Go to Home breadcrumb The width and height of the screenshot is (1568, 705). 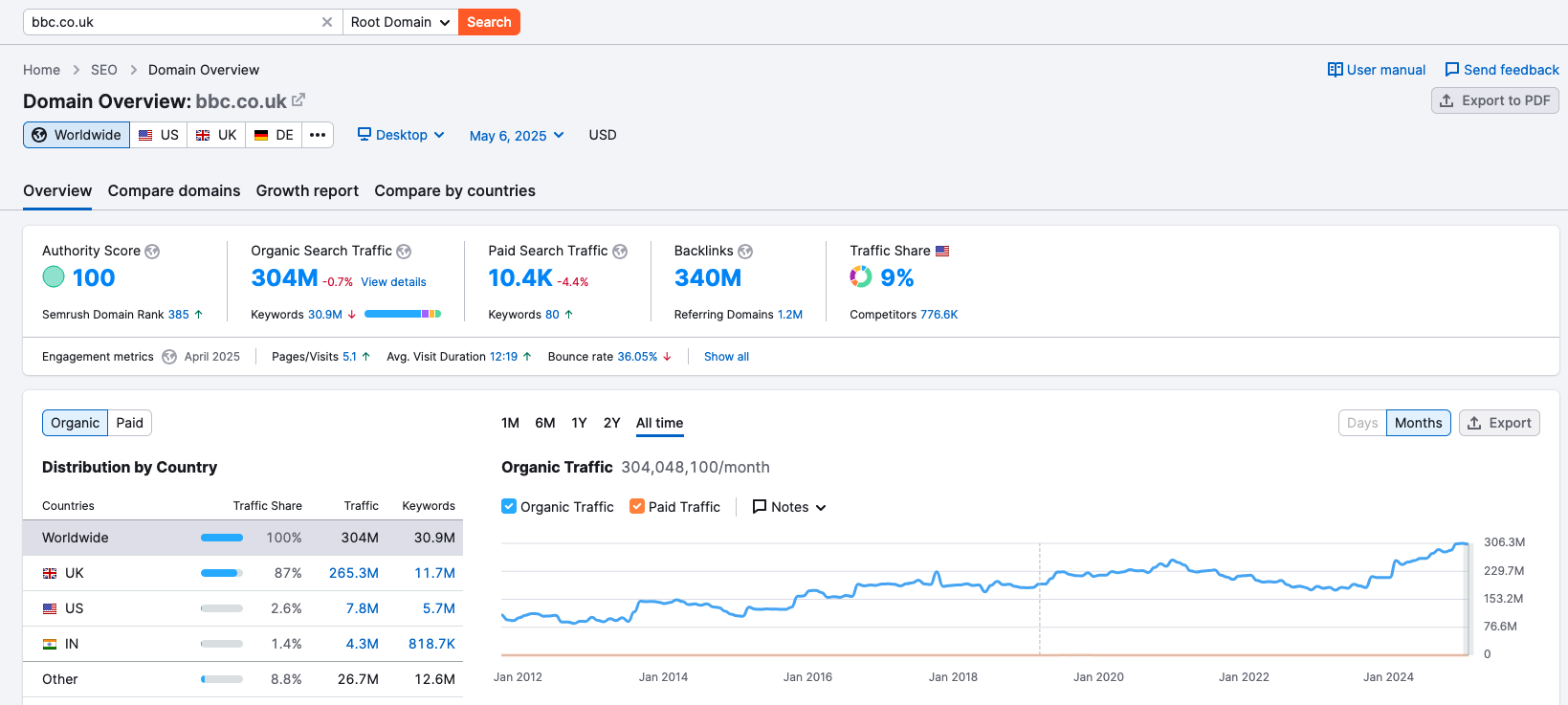pos(41,70)
